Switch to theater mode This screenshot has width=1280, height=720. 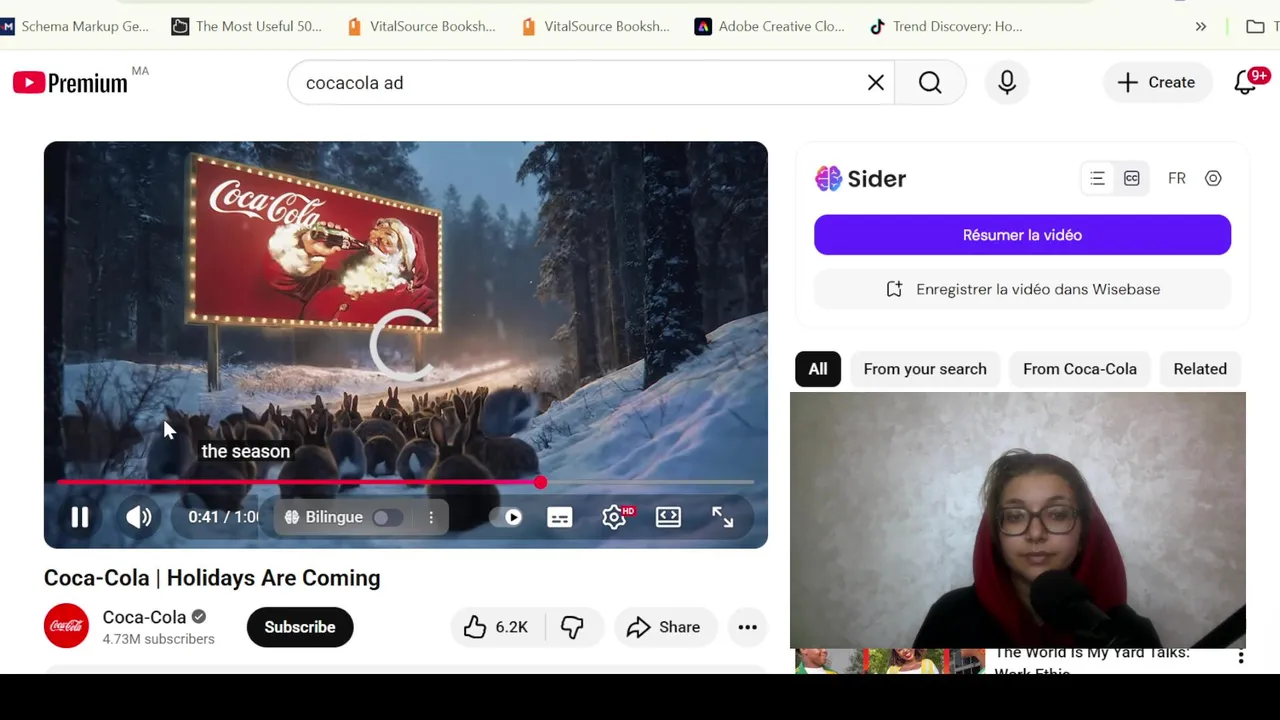[x=668, y=517]
